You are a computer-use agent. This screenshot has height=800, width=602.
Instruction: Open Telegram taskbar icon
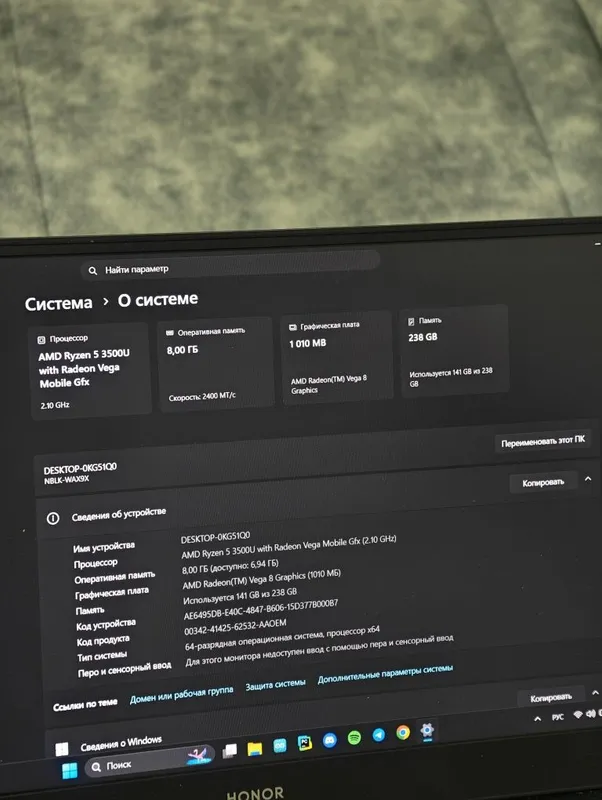[x=379, y=734]
